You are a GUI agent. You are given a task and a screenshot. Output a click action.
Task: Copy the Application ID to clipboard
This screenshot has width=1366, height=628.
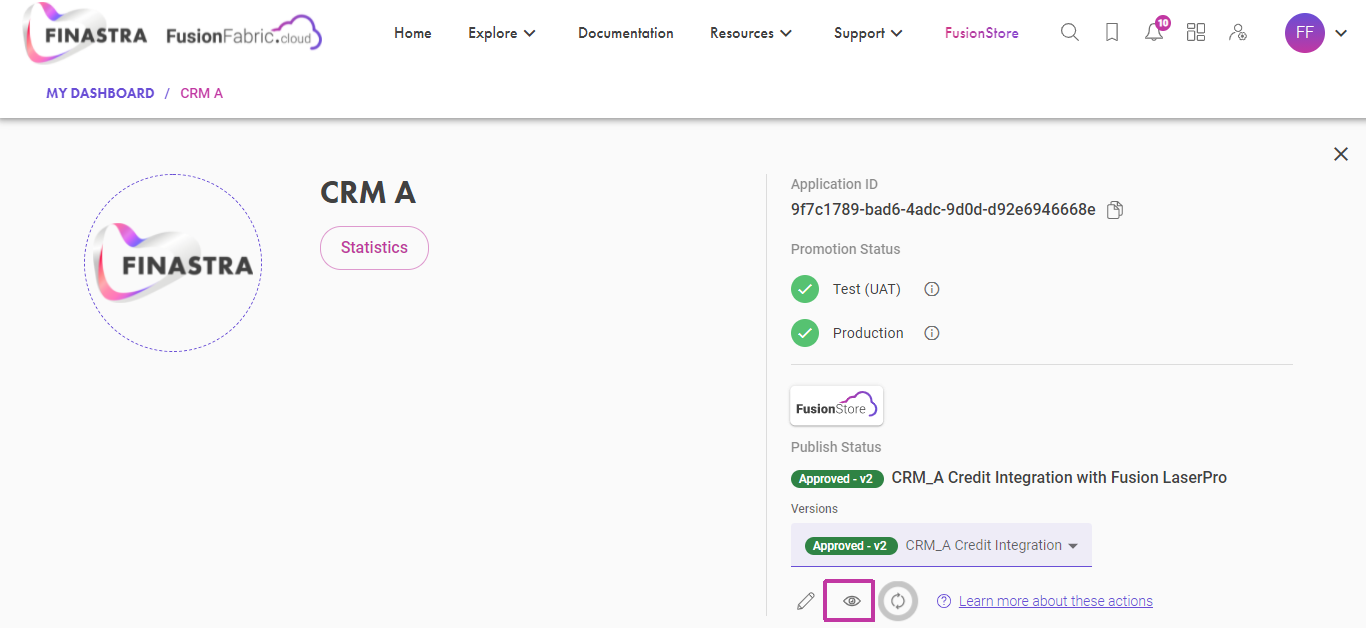pyautogui.click(x=1116, y=210)
